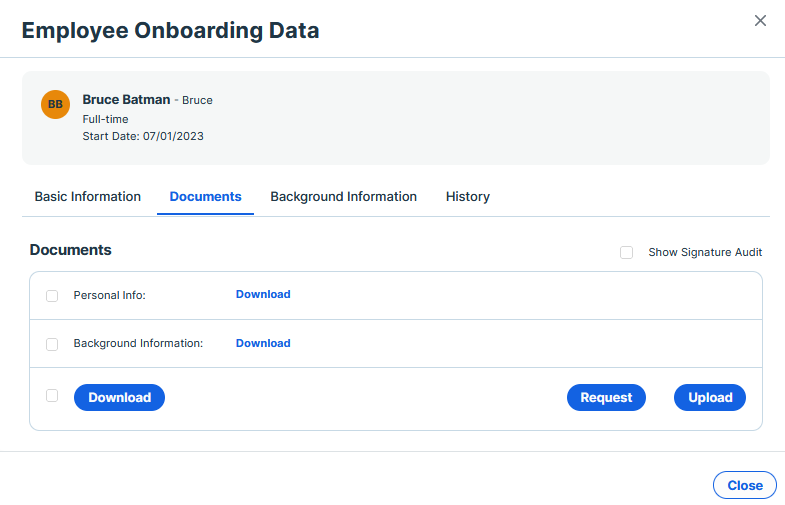The height and width of the screenshot is (505, 785).
Task: Click Download link for Background Information
Action: coord(263,343)
